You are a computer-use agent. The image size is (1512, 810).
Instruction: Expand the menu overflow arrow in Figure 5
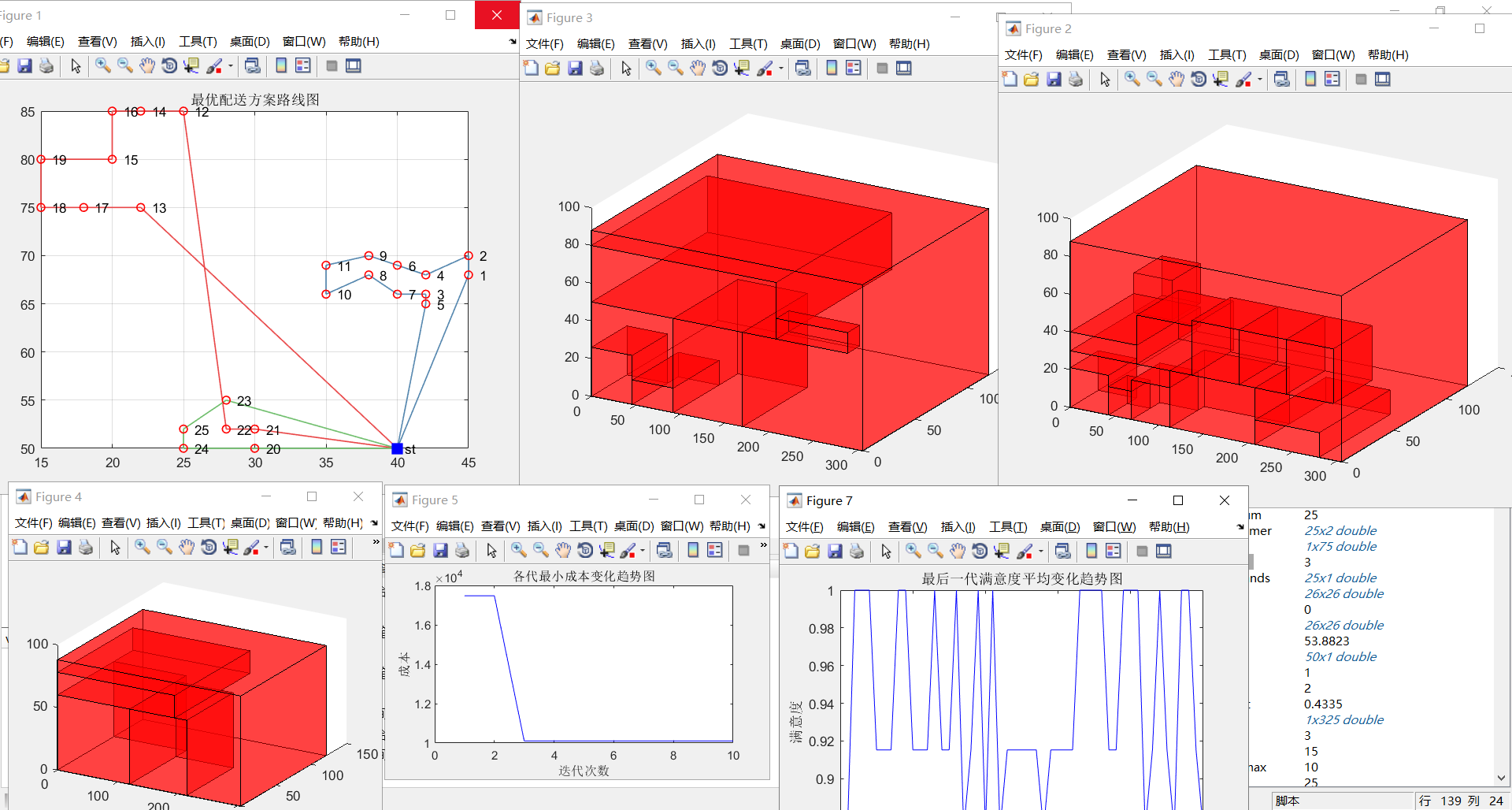[x=760, y=526]
